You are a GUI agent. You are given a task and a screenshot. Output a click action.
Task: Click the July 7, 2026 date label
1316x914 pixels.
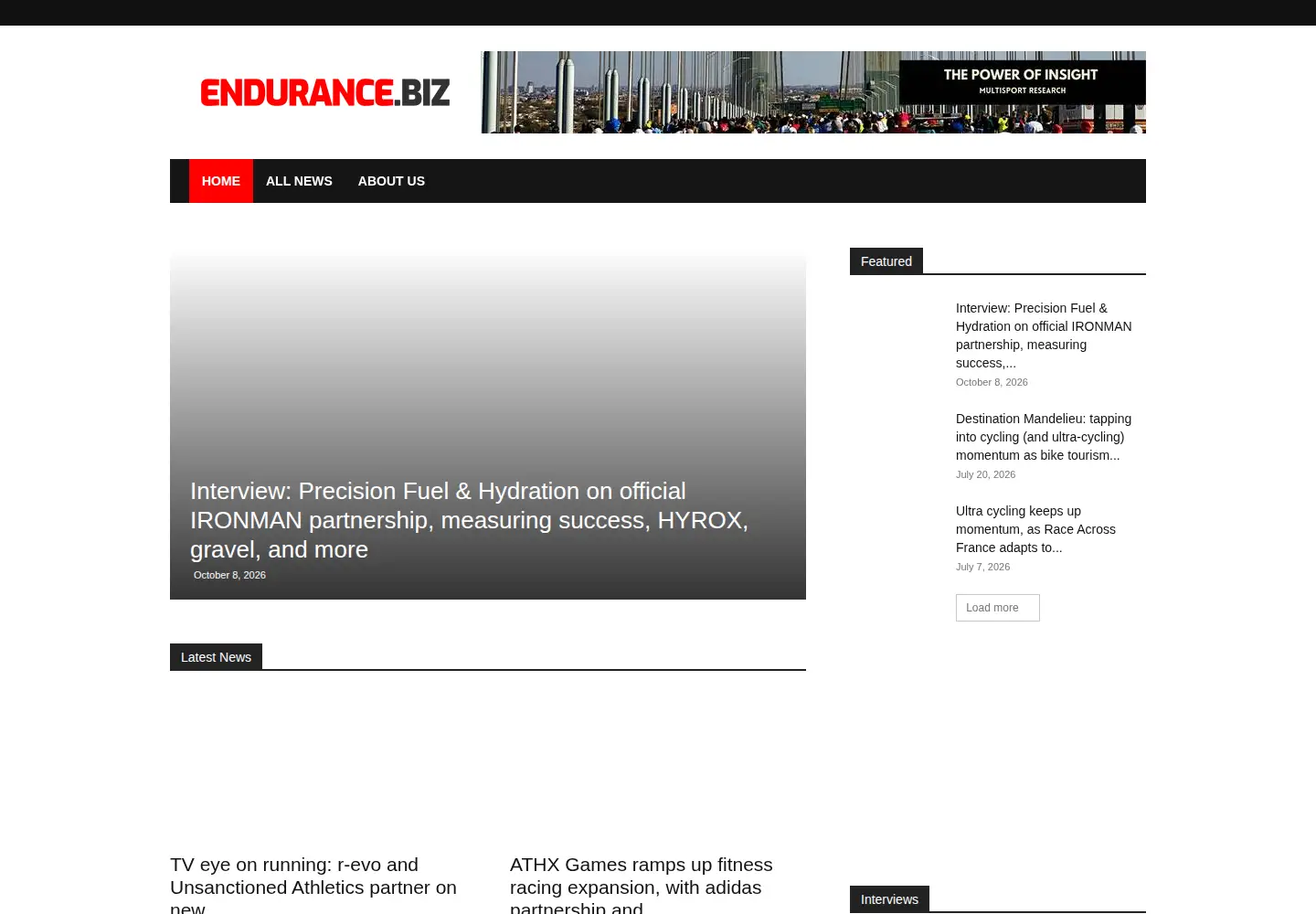[982, 567]
